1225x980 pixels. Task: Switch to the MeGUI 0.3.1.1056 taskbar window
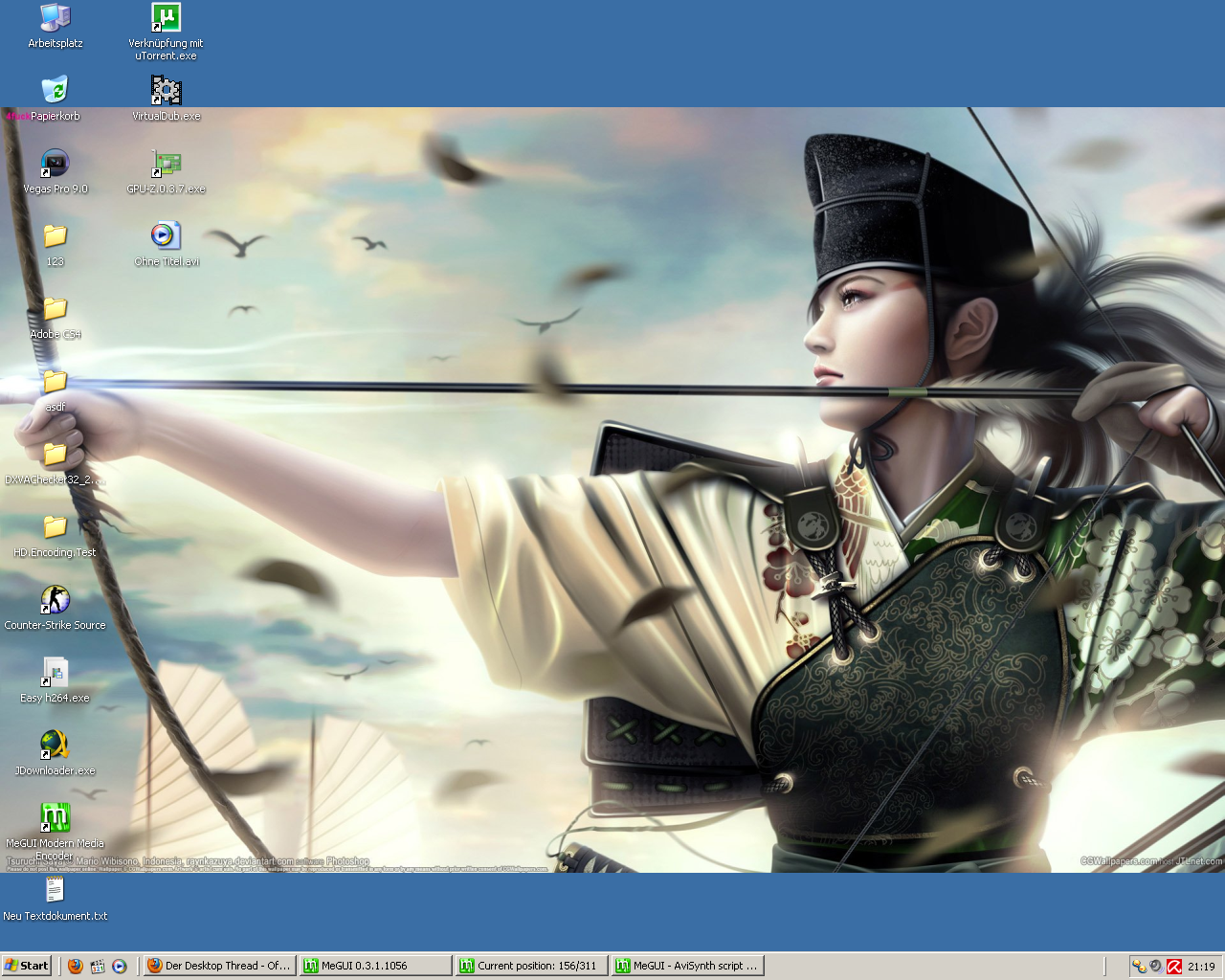point(374,966)
